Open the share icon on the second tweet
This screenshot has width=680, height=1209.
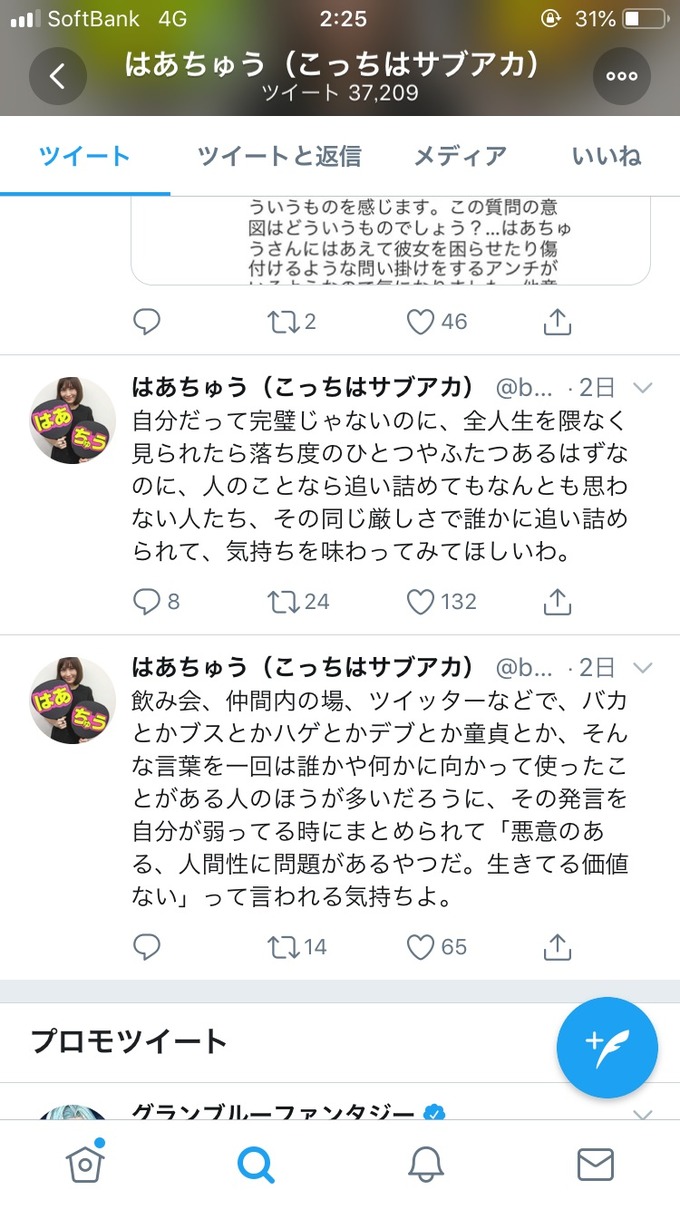coord(556,946)
